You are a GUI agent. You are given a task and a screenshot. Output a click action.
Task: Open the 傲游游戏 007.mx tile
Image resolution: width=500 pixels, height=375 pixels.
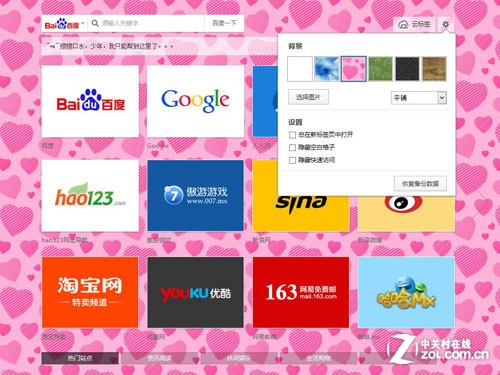[195, 196]
